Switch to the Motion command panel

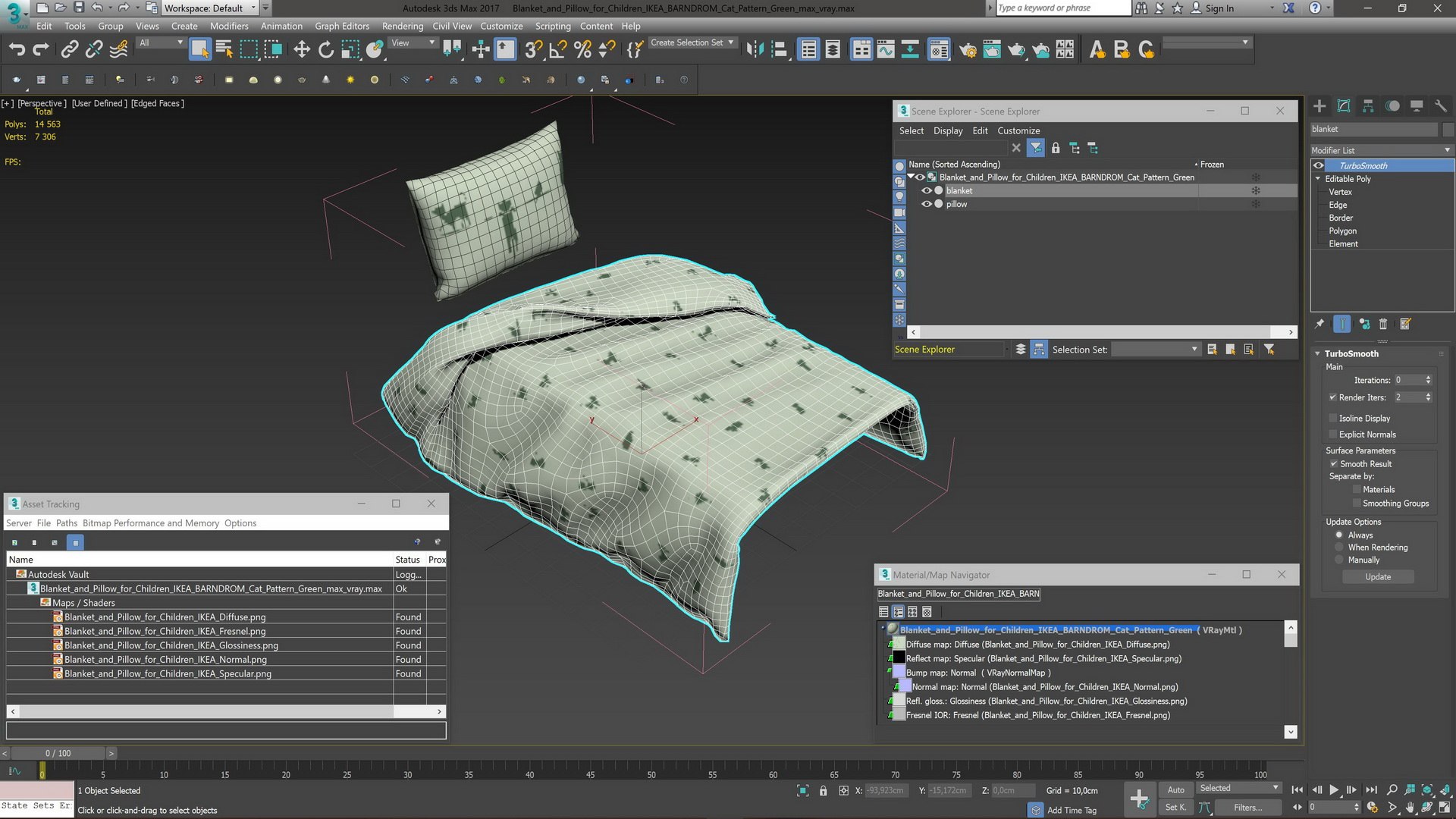[1392, 106]
